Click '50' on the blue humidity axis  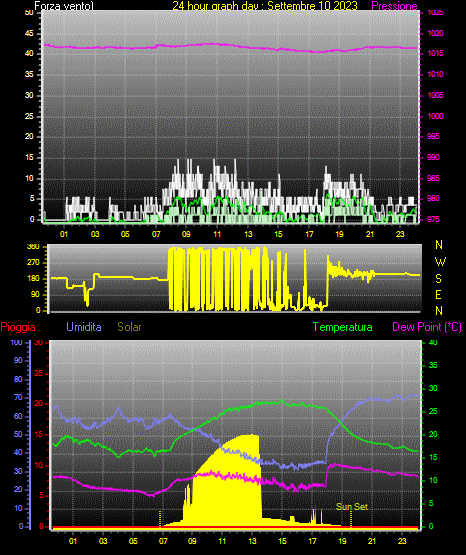coord(18,434)
